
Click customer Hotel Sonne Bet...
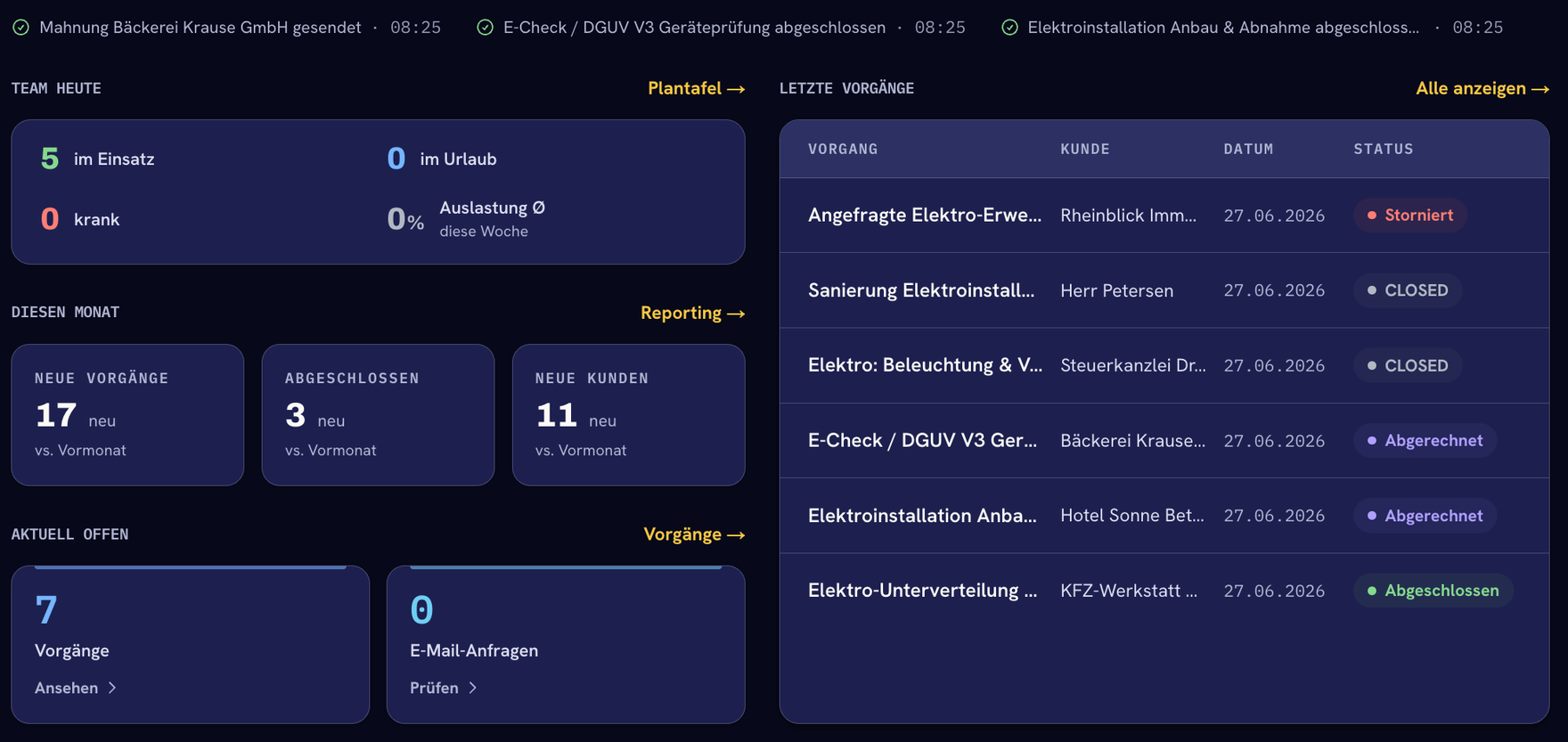point(1131,516)
